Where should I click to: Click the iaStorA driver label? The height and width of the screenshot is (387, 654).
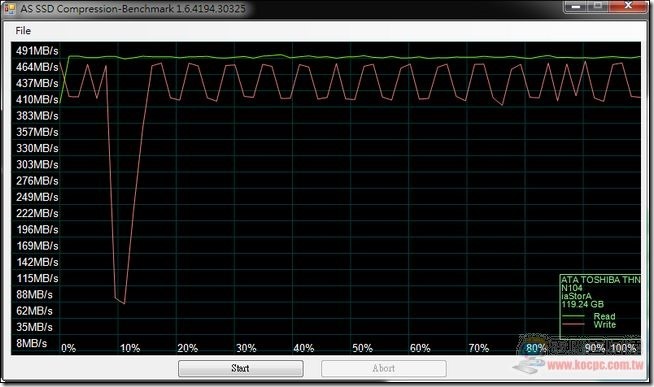point(576,296)
